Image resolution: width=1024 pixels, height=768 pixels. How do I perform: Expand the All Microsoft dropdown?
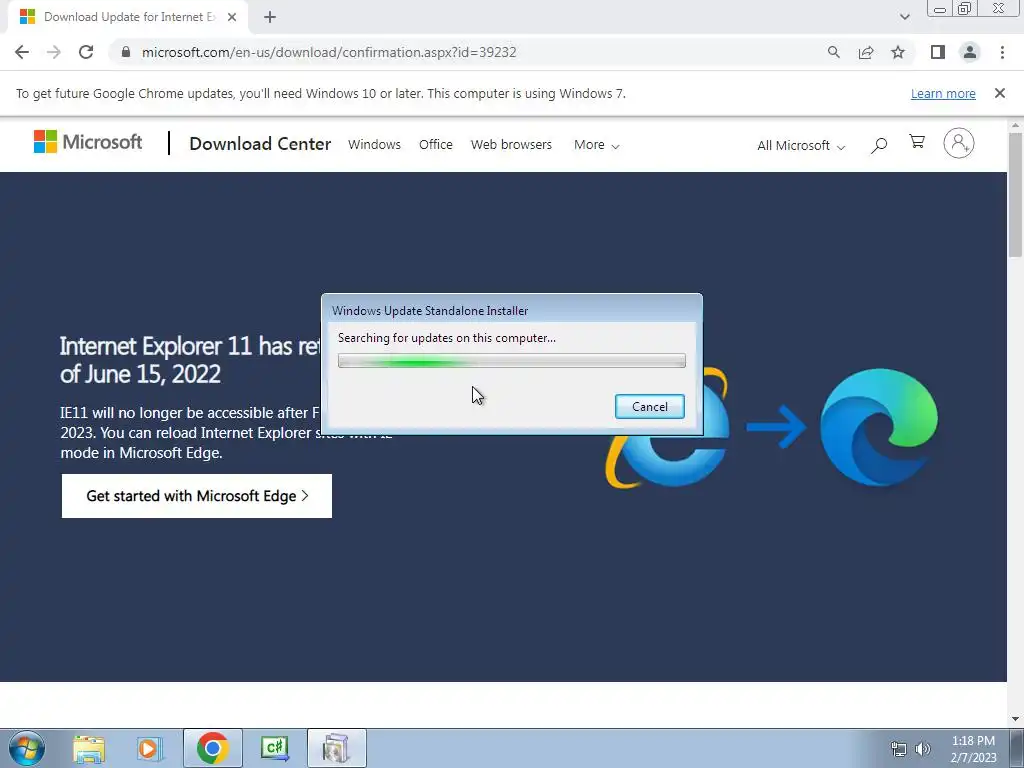coord(801,146)
